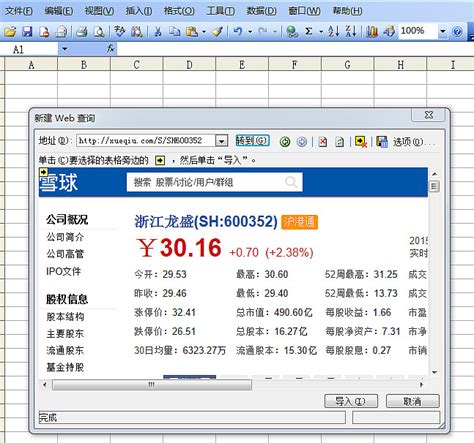
Task: Open the 公司简介 link
Action: (65, 237)
